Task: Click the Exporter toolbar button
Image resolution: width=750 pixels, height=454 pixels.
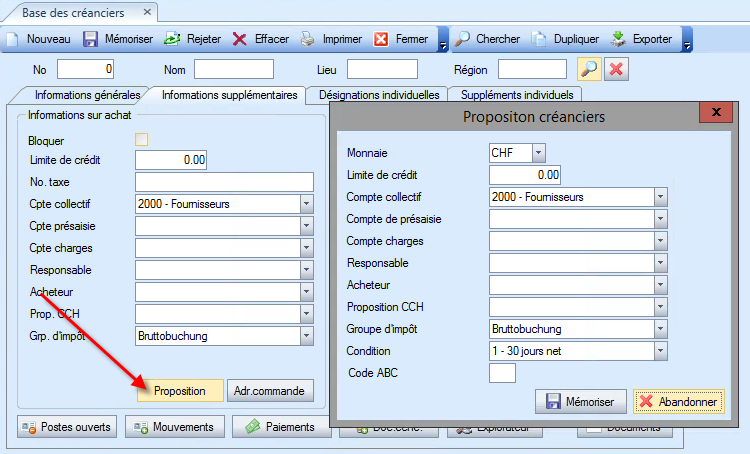Action: (x=641, y=39)
